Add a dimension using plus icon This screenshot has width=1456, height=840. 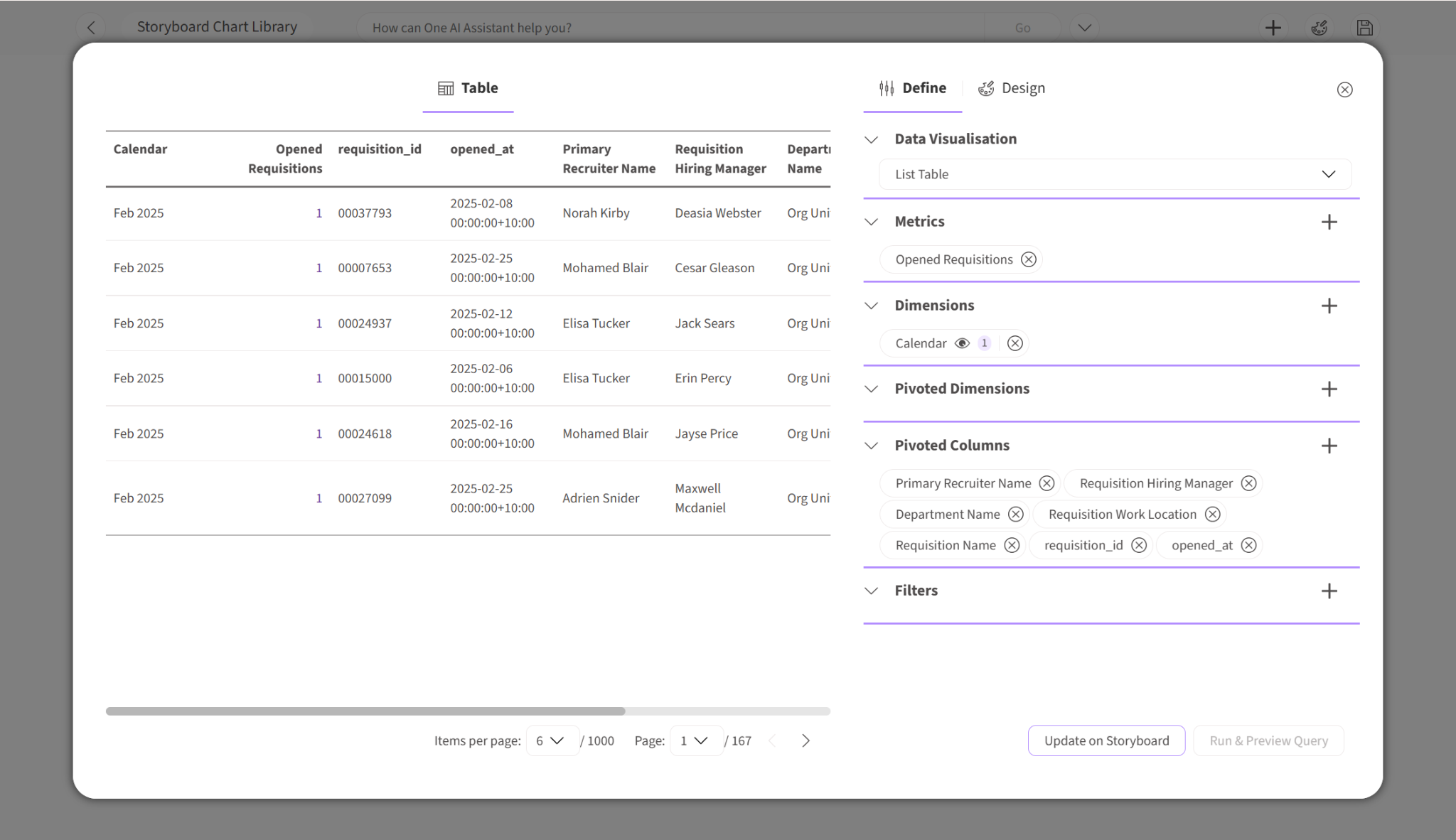coord(1329,306)
